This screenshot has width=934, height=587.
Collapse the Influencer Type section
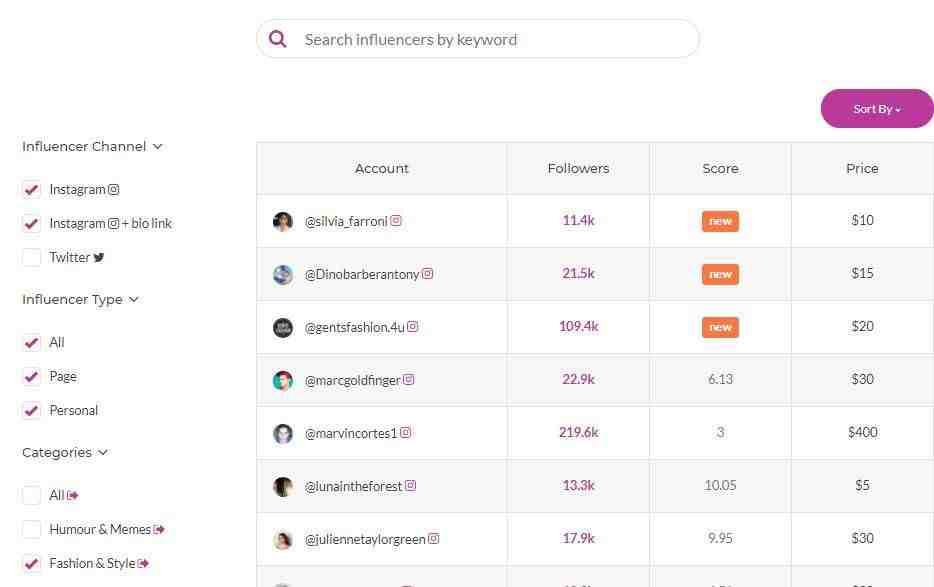click(133, 300)
